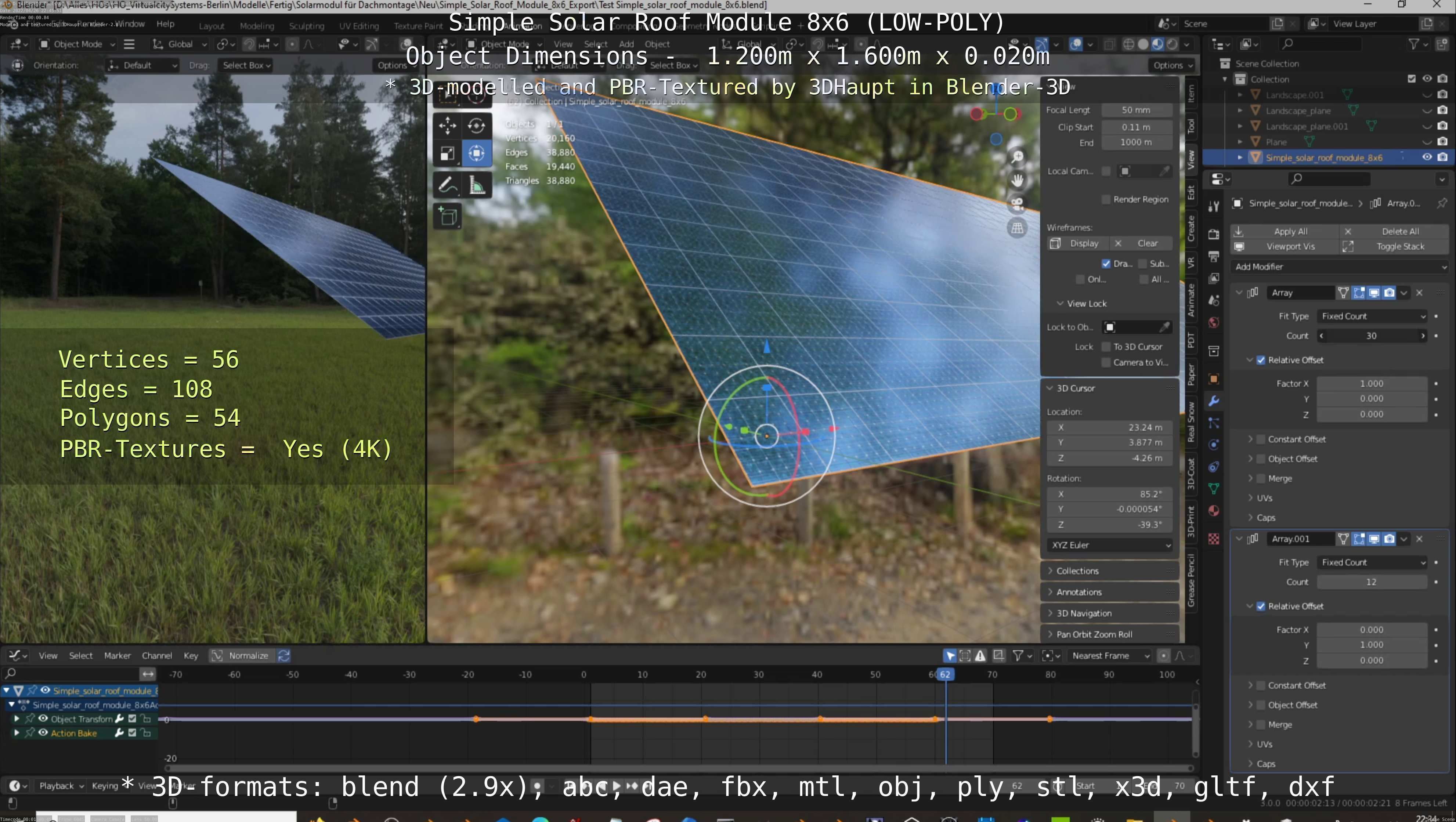Uncheck the Dra.. wireframe checkbox

tap(1106, 264)
